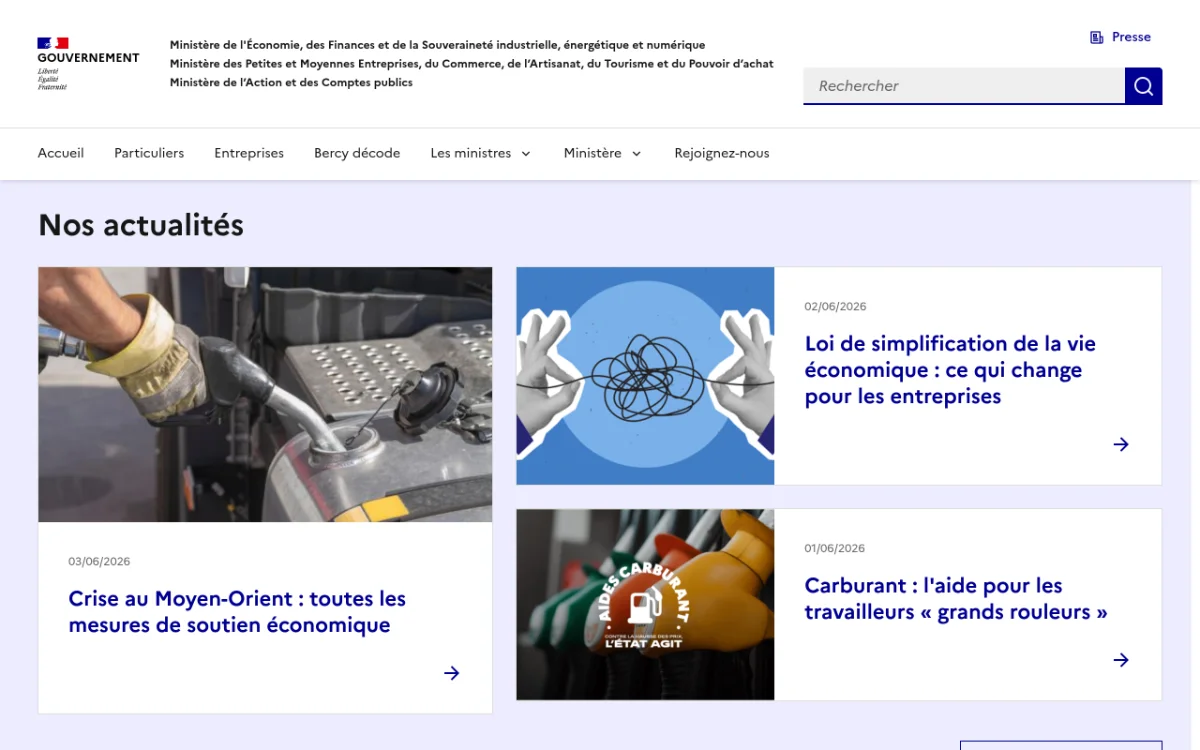Click the arrow on the Loi de simplification card
Image resolution: width=1200 pixels, height=750 pixels.
point(1121,444)
